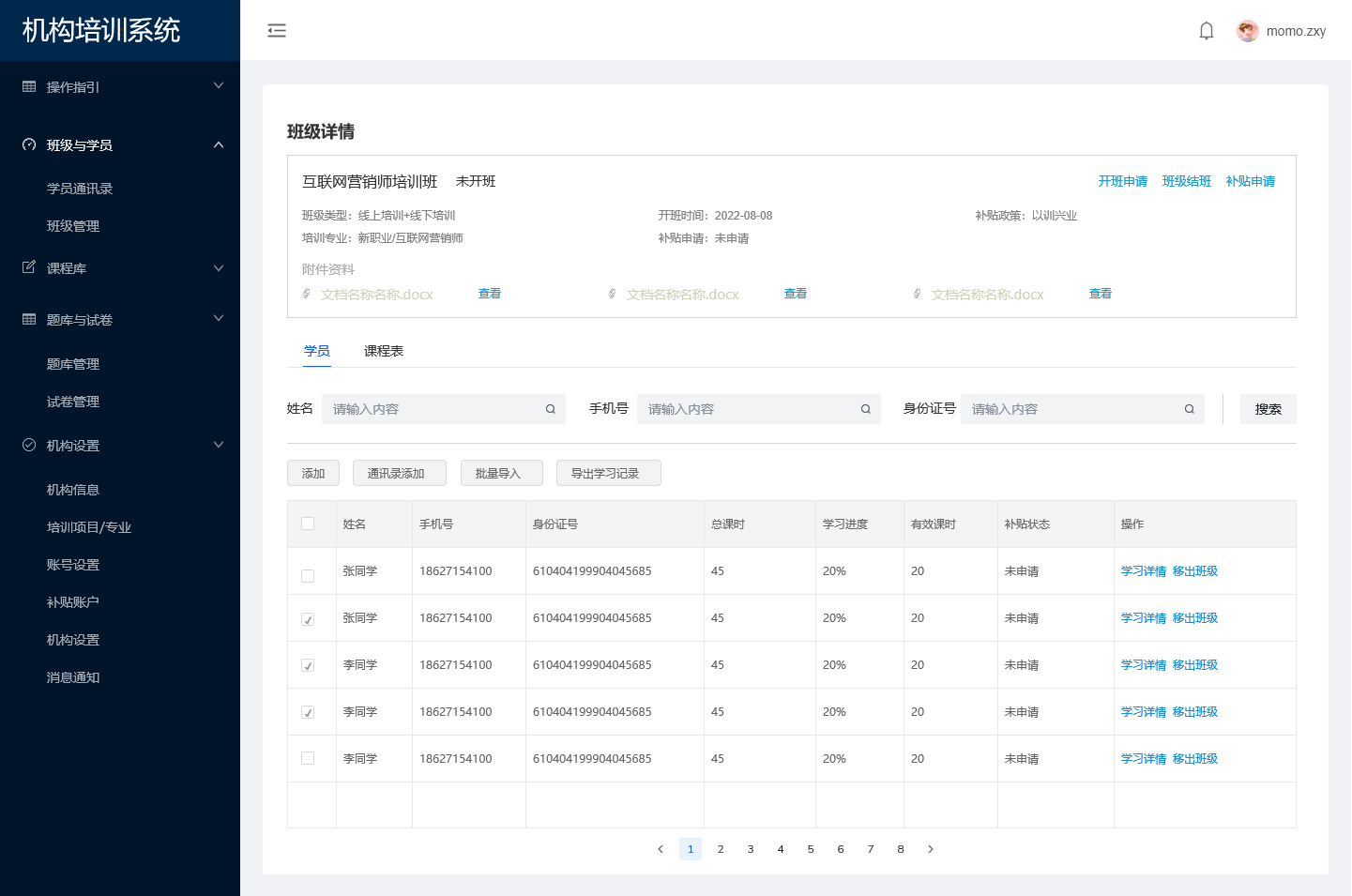The width and height of the screenshot is (1352, 896).
Task: Toggle the 题库与试卷 menu chevron
Action: [x=219, y=318]
